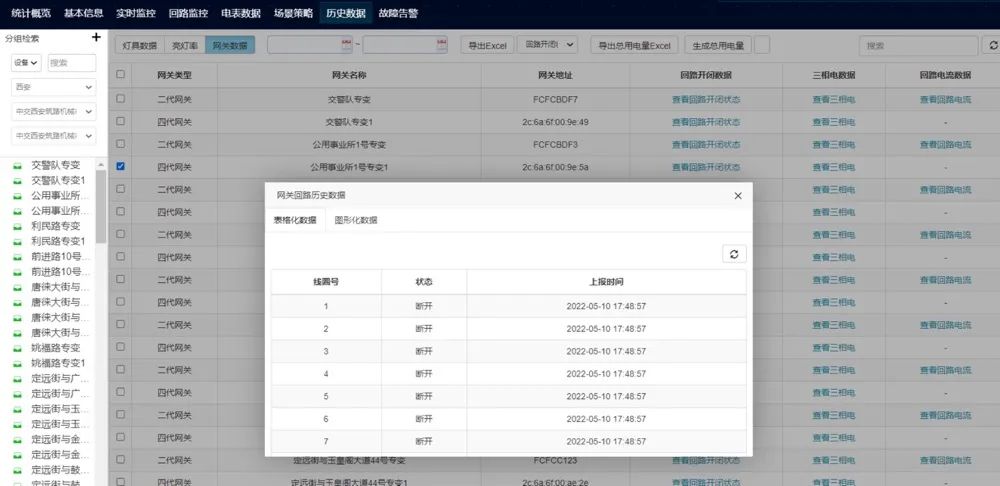
Task: Open the 回路开闭 dropdown in the toolbar
Action: (x=547, y=45)
